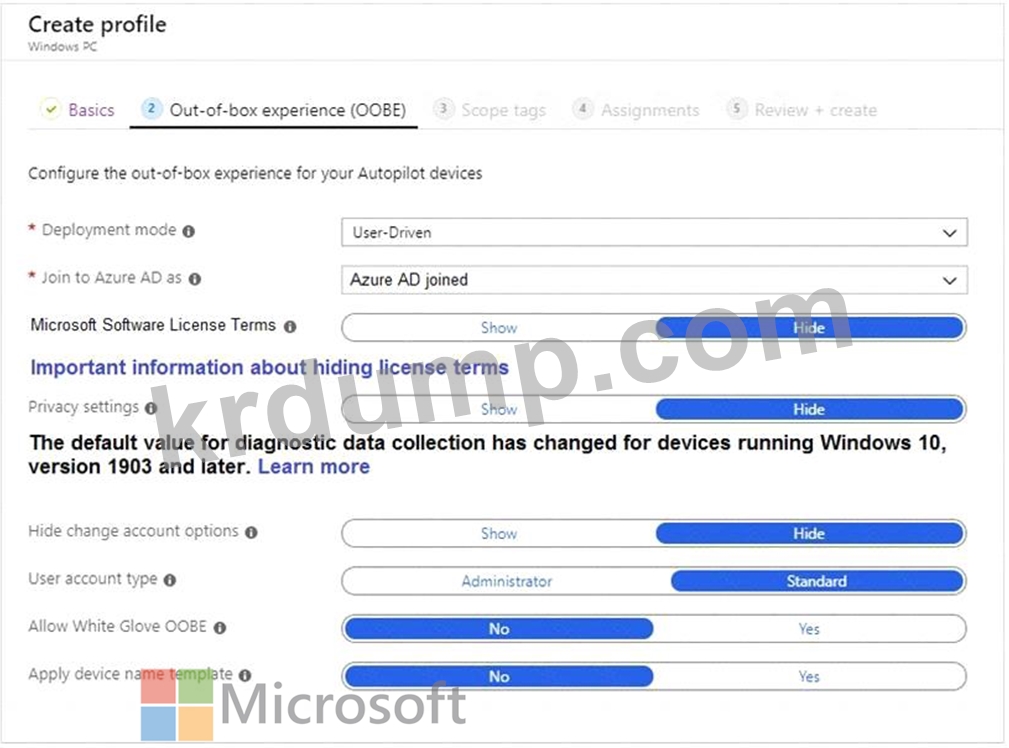This screenshot has width=1009, height=748.
Task: Click the diagnostic data collection notice text
Action: point(488,454)
